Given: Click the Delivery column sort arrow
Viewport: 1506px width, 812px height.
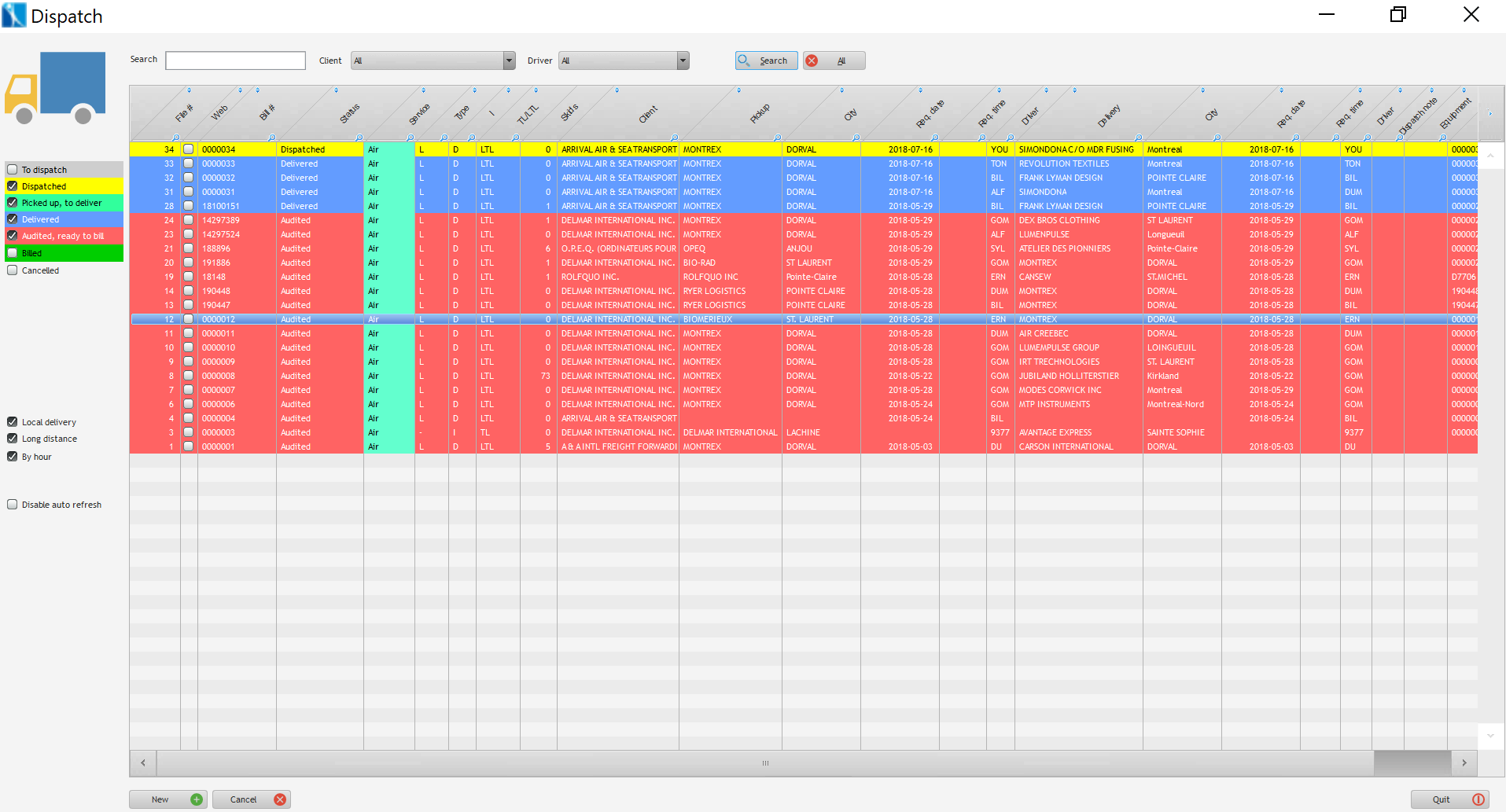Looking at the screenshot, I should point(1075,90).
